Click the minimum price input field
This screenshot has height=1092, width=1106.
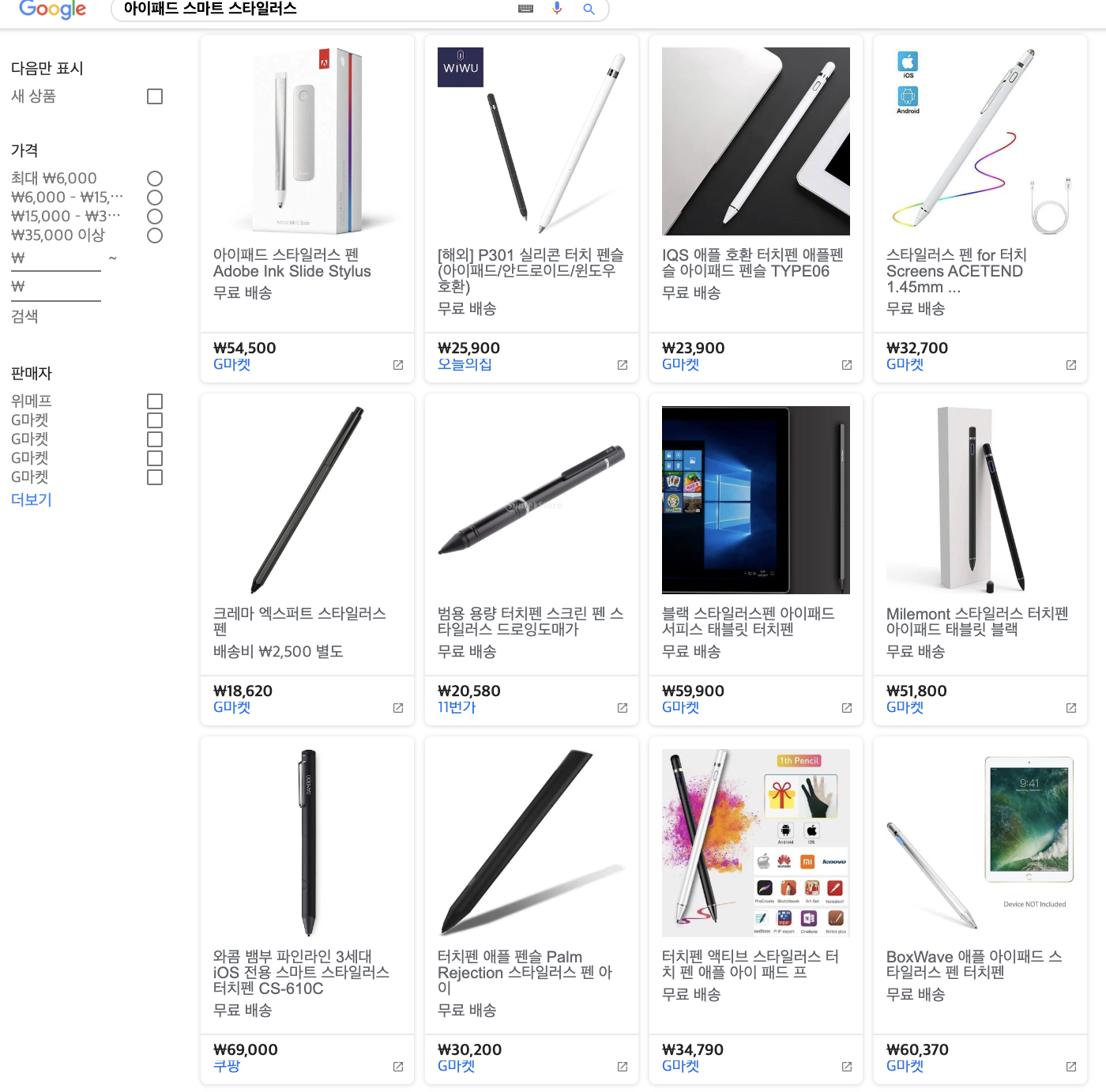pos(56,258)
